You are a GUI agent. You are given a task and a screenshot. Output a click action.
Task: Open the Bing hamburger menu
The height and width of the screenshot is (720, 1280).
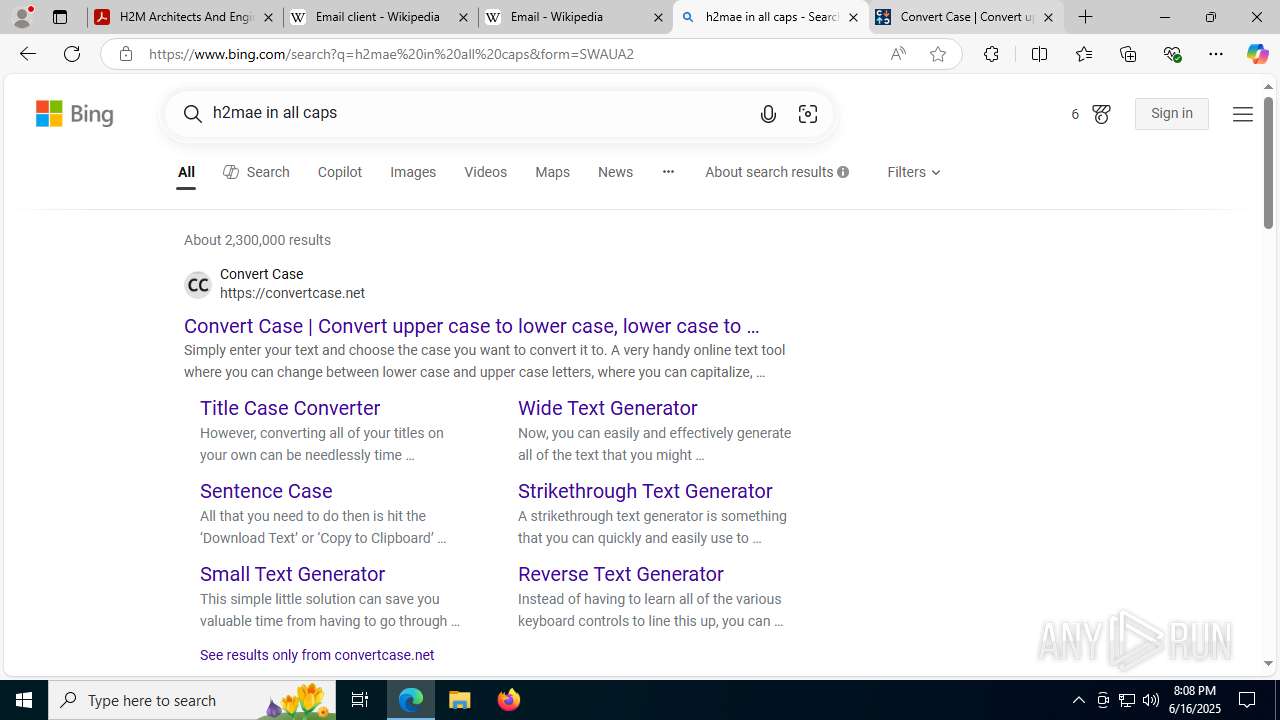1242,114
